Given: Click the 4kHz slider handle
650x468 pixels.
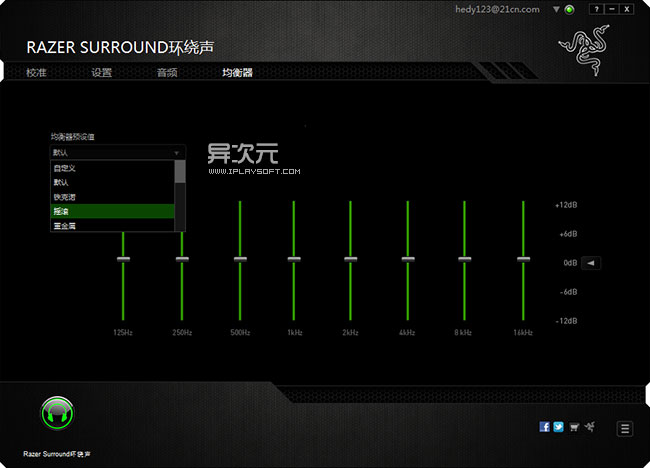Looking at the screenshot, I should pos(408,259).
